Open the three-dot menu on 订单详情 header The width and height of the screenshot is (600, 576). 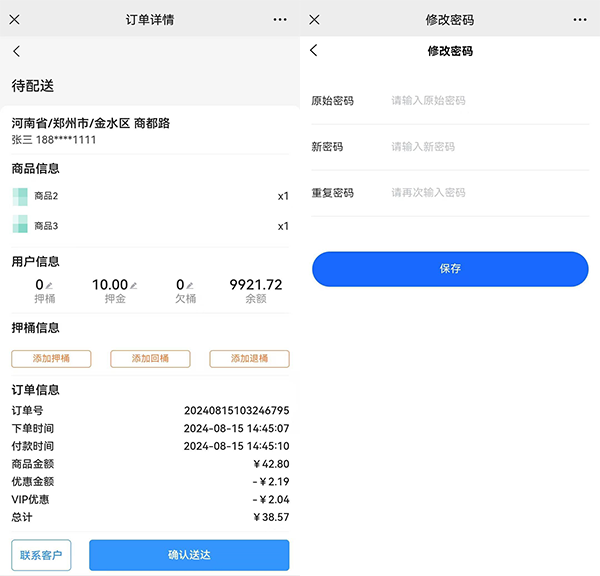click(279, 19)
